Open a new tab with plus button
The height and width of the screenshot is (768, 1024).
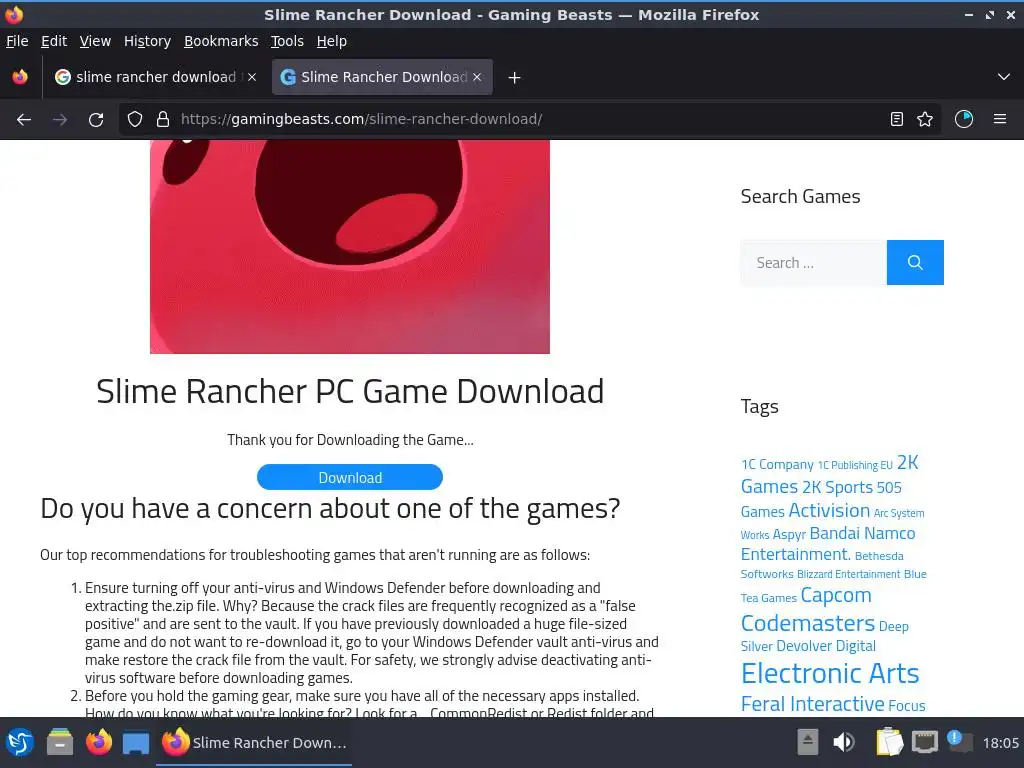pos(515,78)
